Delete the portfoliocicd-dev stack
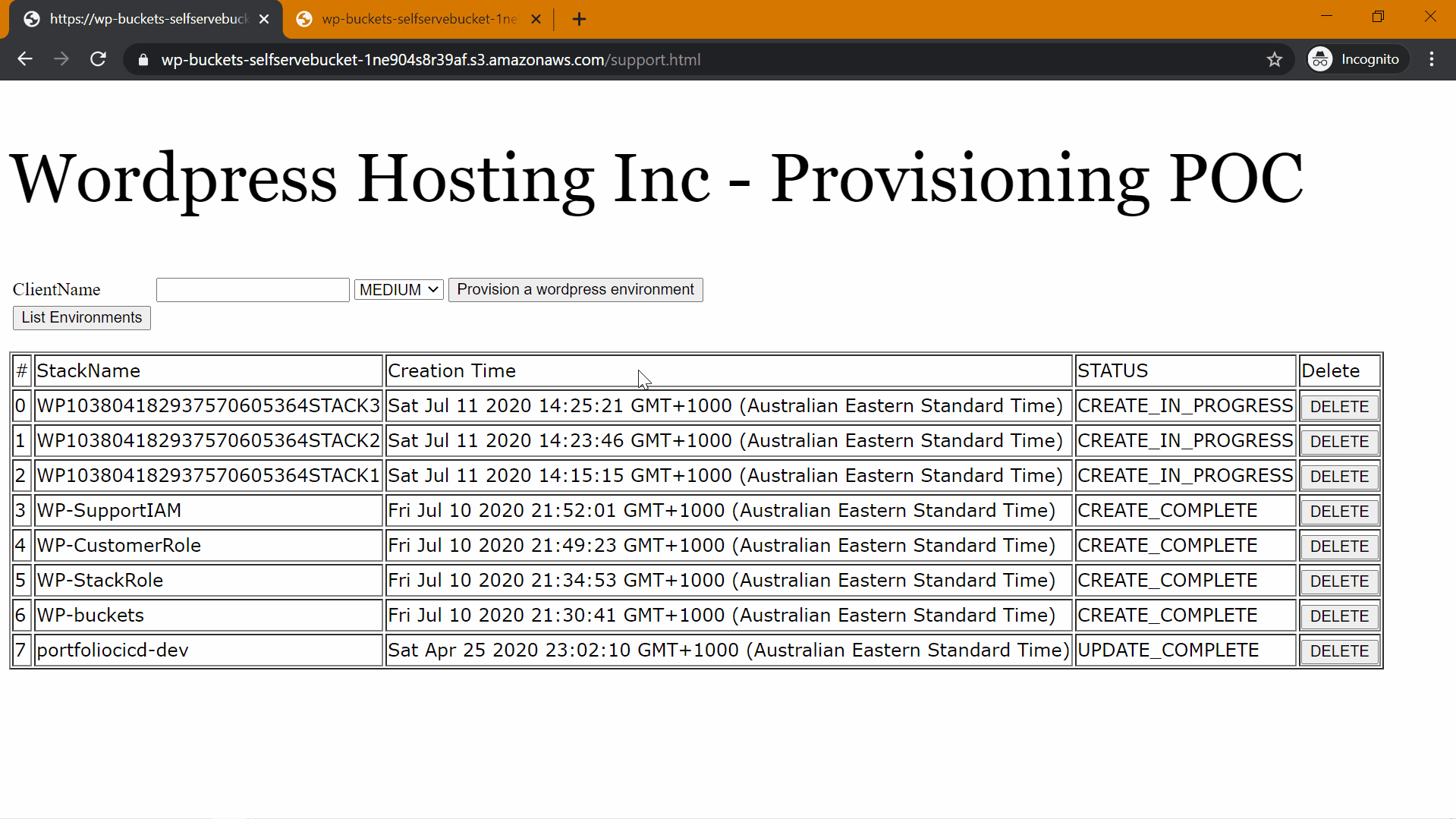The width and height of the screenshot is (1456, 819). point(1339,651)
